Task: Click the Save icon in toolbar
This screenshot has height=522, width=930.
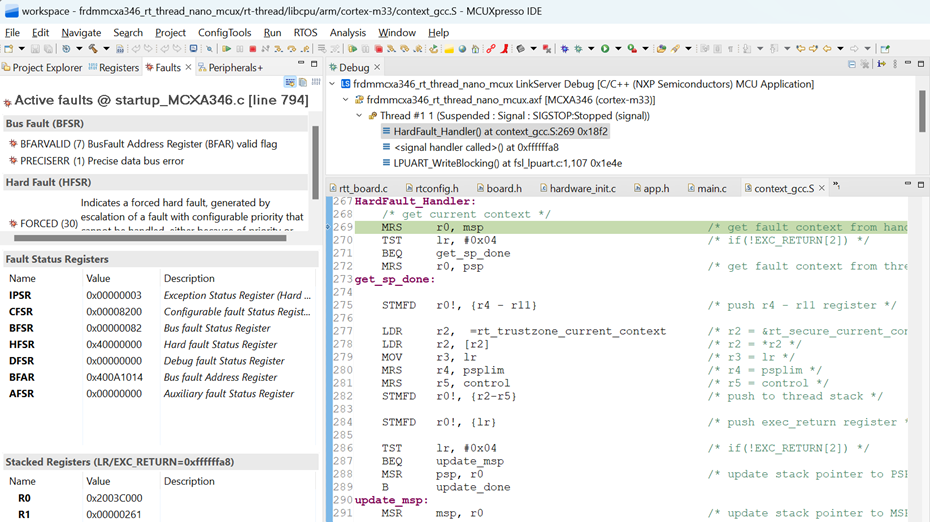Action: click(x=34, y=48)
